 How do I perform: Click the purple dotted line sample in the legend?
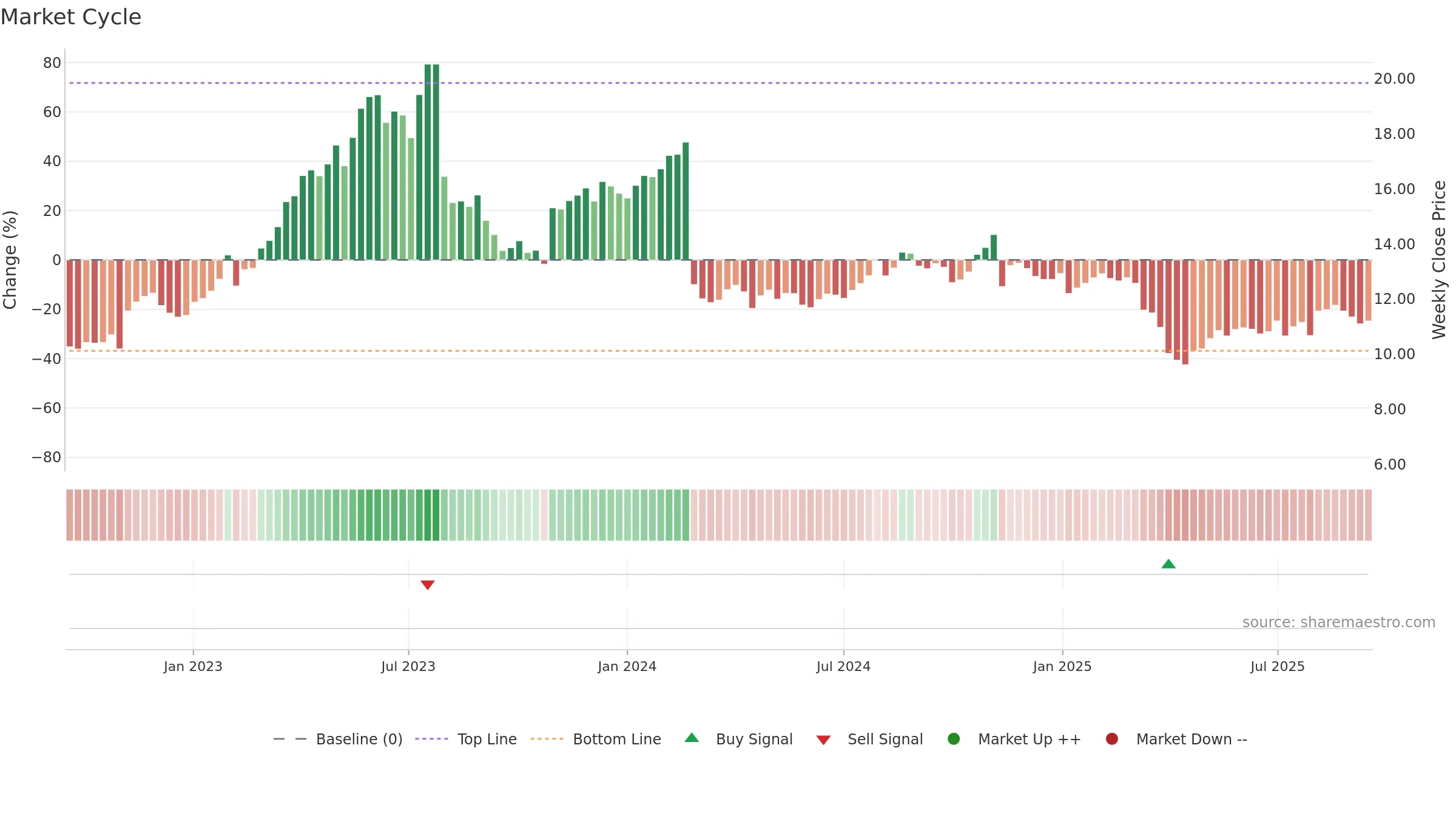[431, 739]
